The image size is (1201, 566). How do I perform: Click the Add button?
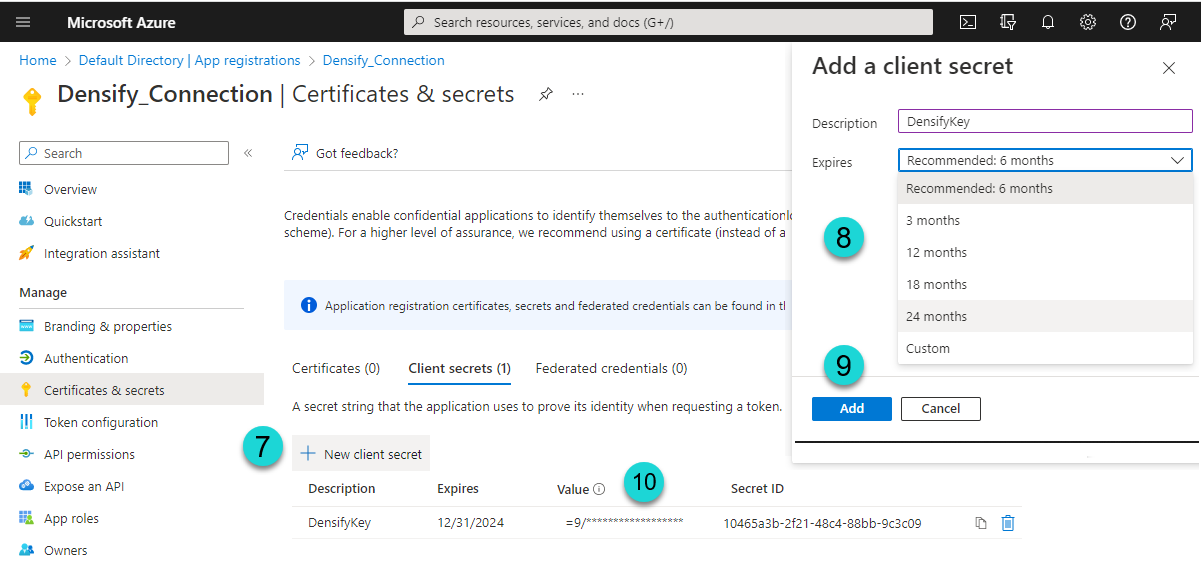(x=852, y=408)
